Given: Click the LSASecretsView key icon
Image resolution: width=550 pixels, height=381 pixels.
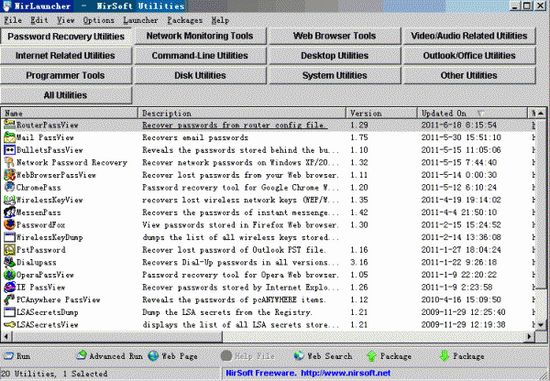Looking at the screenshot, I should (x=9, y=325).
